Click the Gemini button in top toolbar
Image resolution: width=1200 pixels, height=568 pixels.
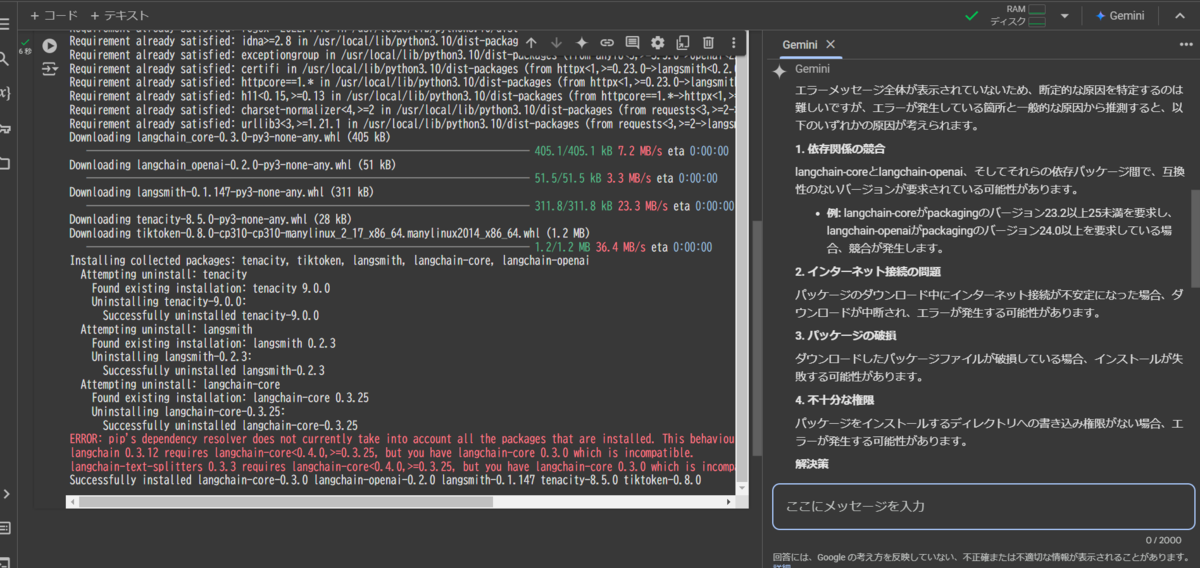[1119, 16]
